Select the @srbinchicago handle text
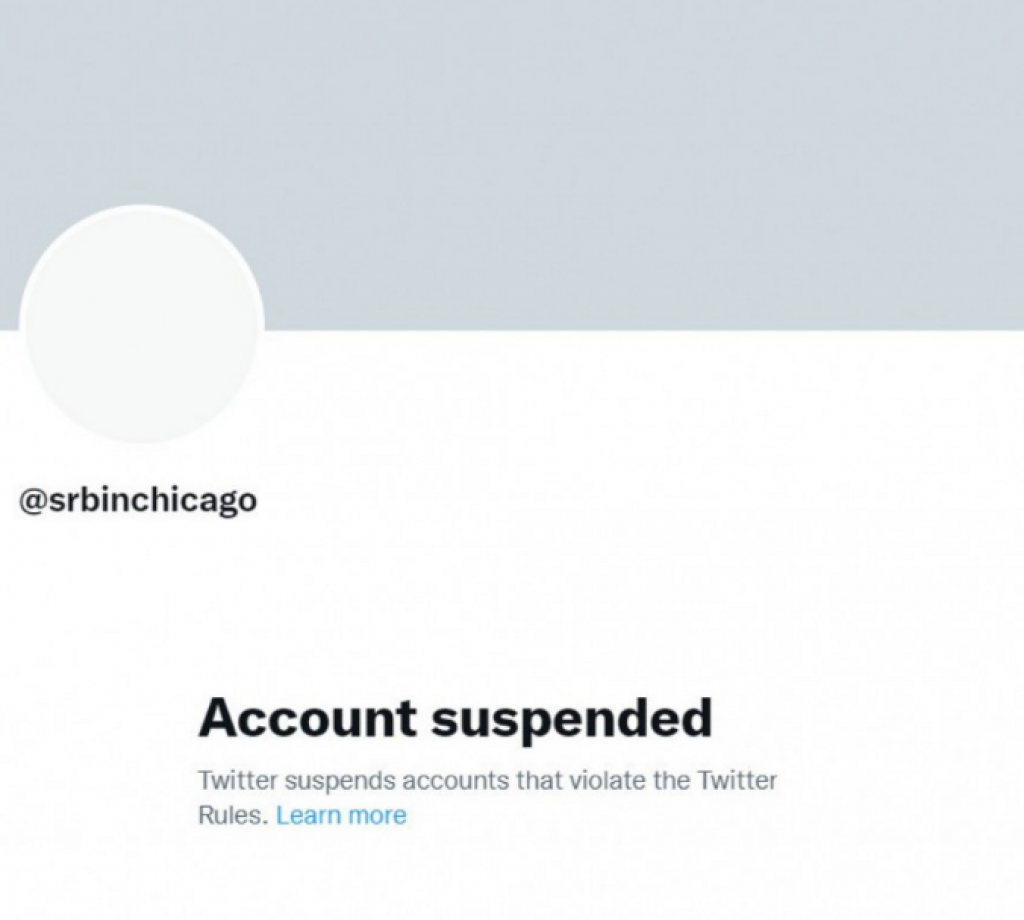 [x=138, y=501]
